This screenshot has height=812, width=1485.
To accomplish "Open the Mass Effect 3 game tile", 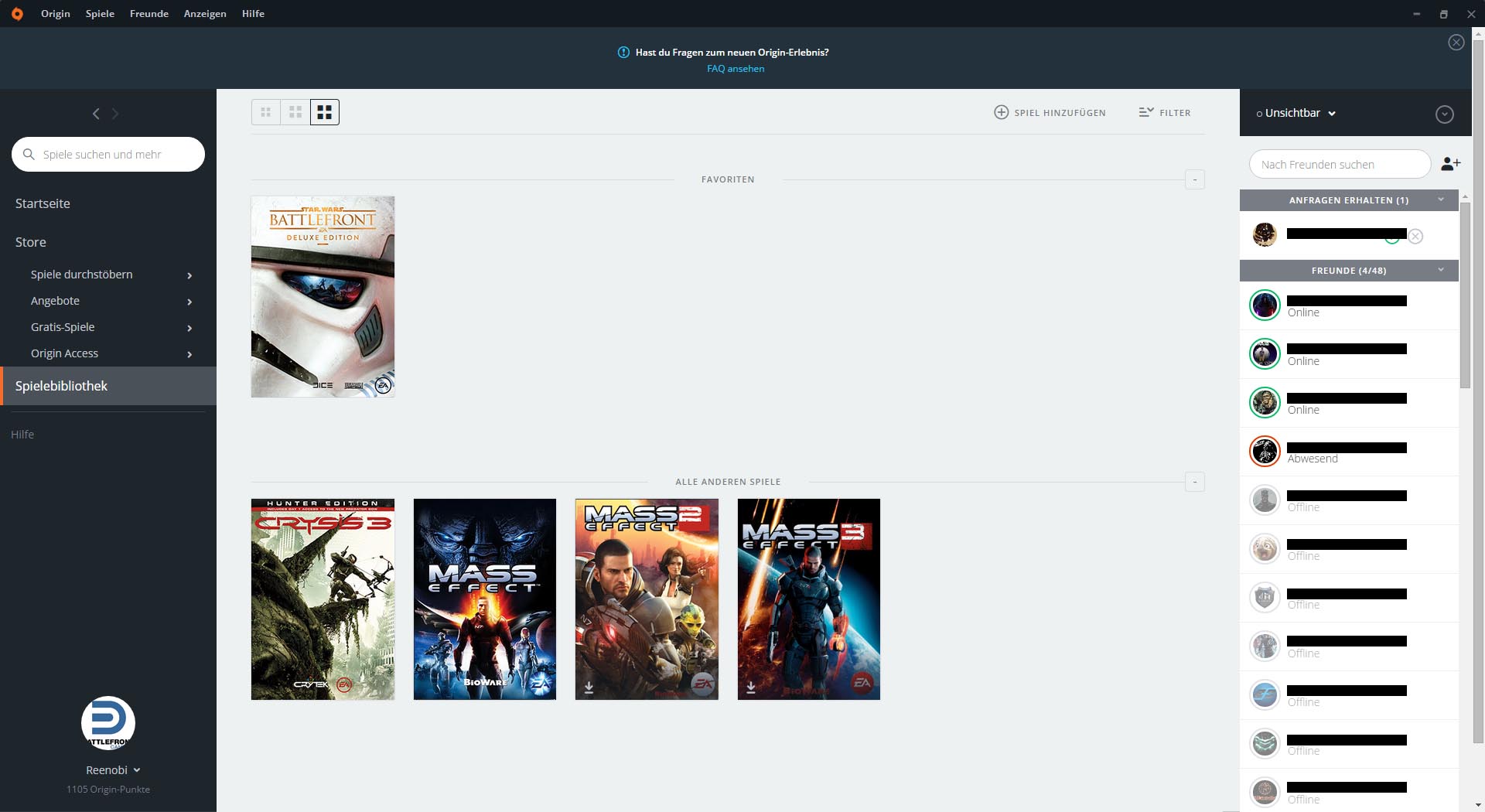I will (x=809, y=599).
